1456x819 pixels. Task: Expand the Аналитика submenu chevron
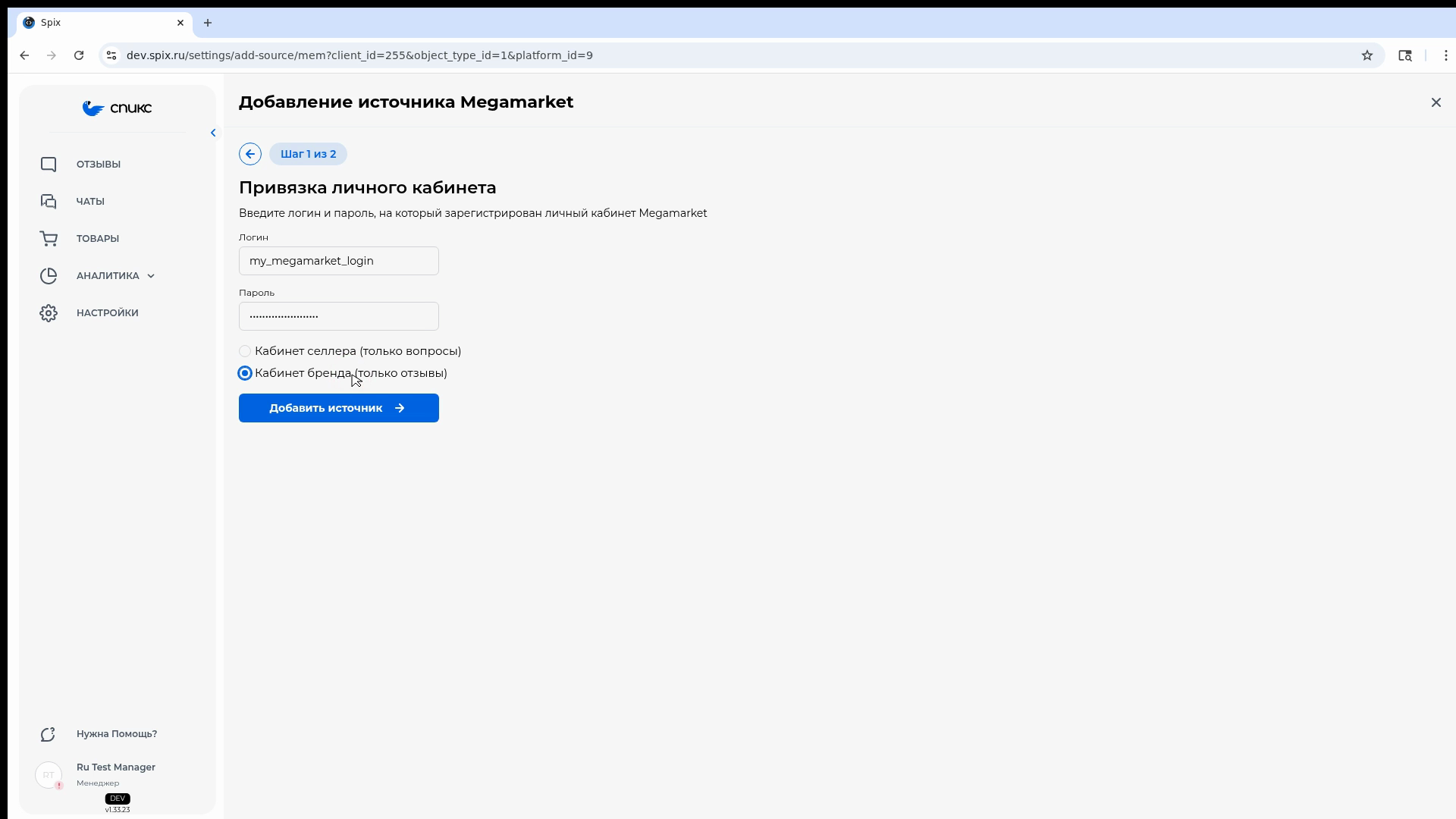click(151, 276)
